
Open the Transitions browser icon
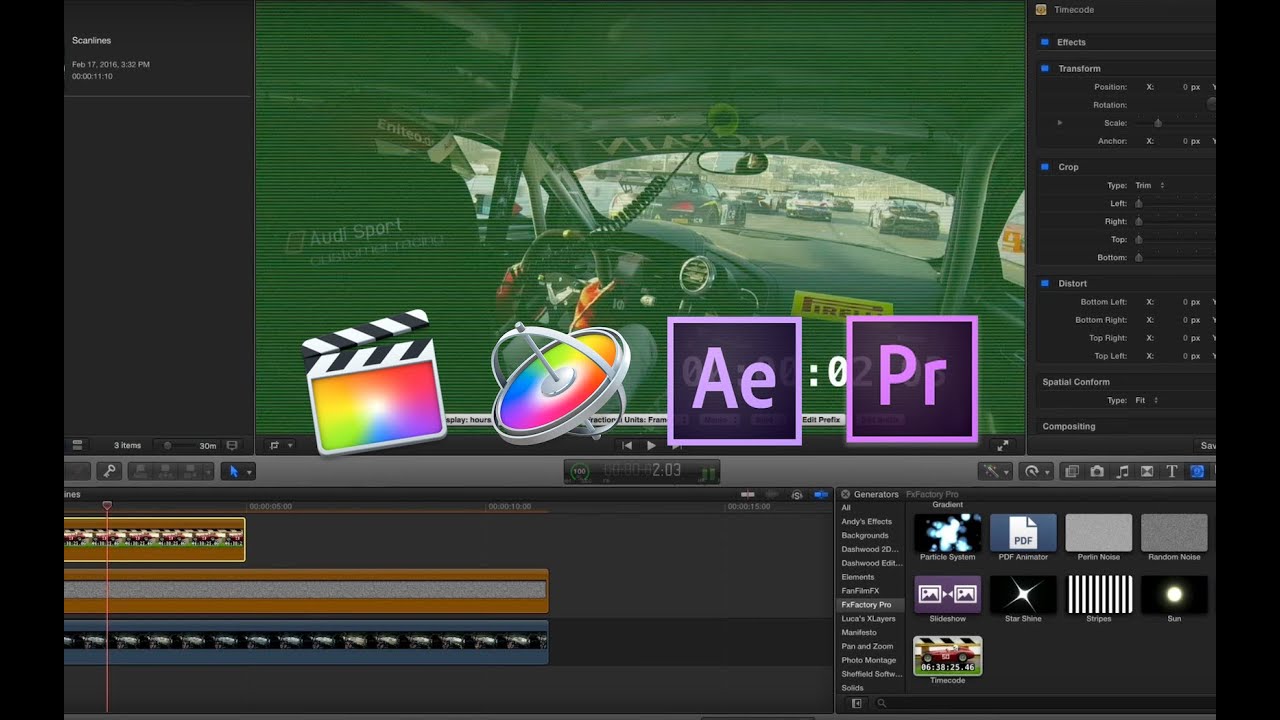tap(1147, 471)
